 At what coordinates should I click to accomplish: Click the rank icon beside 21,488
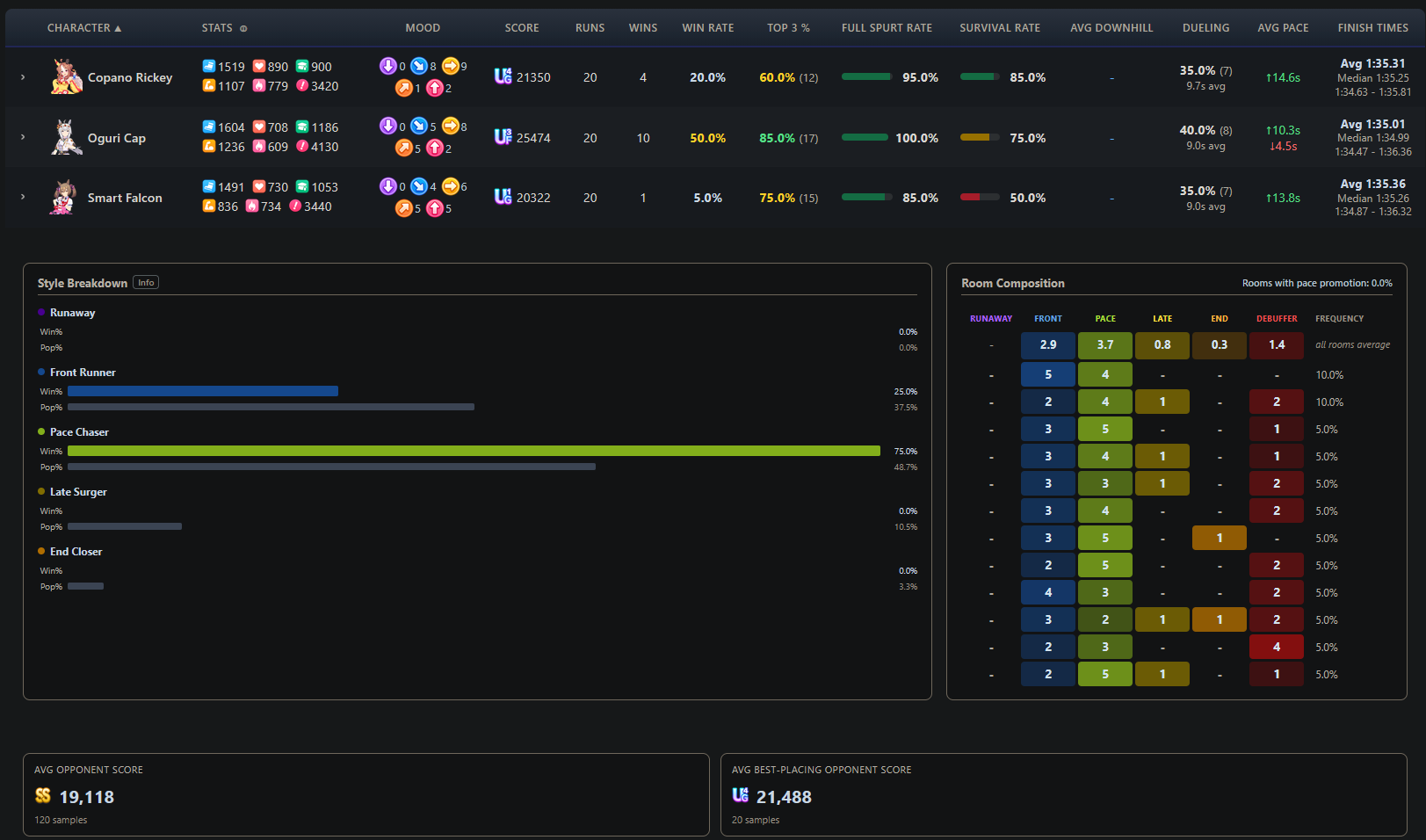[x=741, y=795]
